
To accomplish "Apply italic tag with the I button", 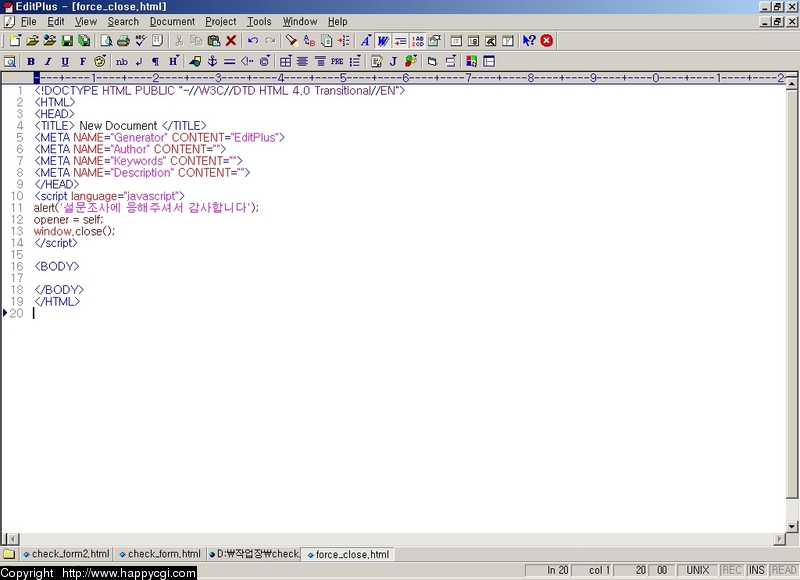I will [48, 62].
